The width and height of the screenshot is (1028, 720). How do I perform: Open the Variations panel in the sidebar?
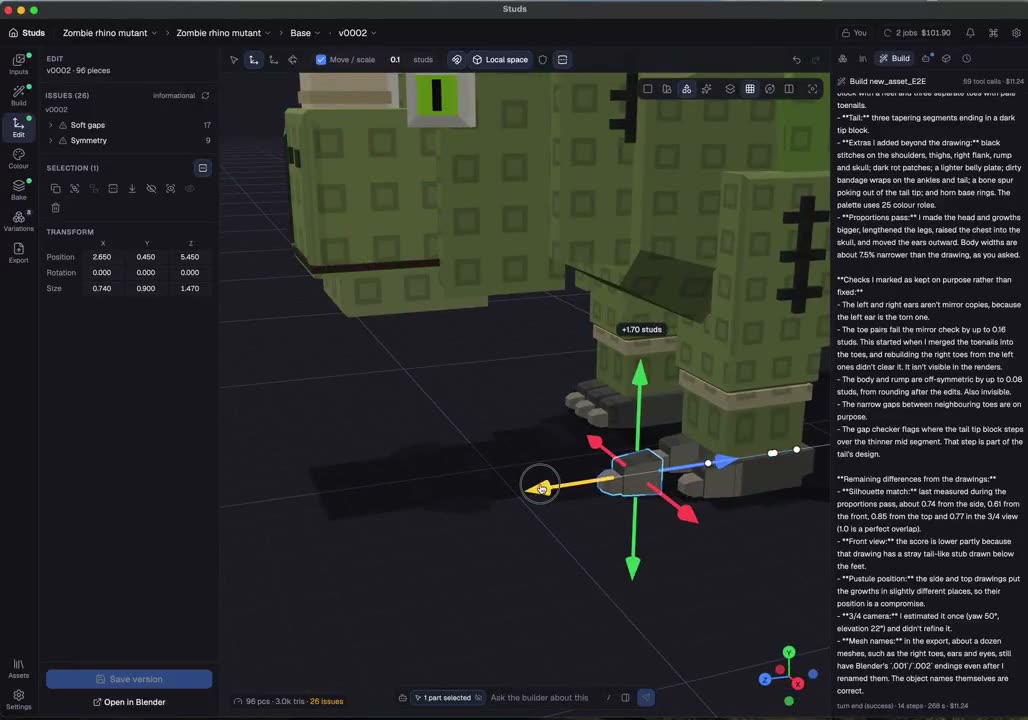click(x=18, y=222)
